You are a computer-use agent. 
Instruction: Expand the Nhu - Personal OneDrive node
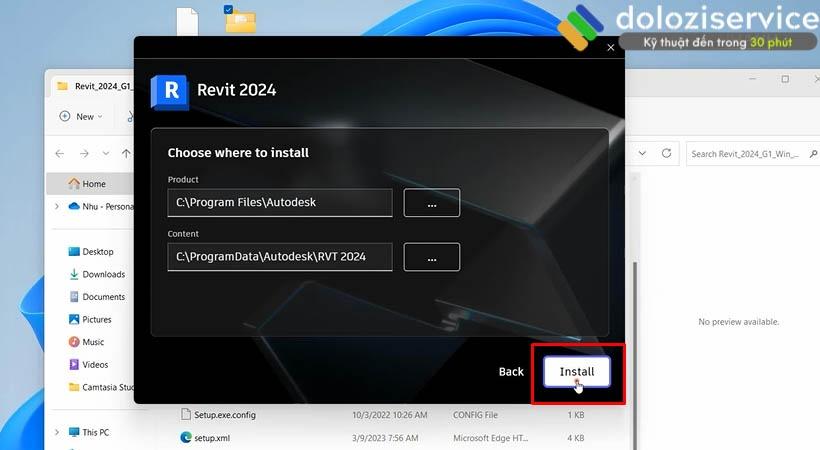tap(56, 206)
